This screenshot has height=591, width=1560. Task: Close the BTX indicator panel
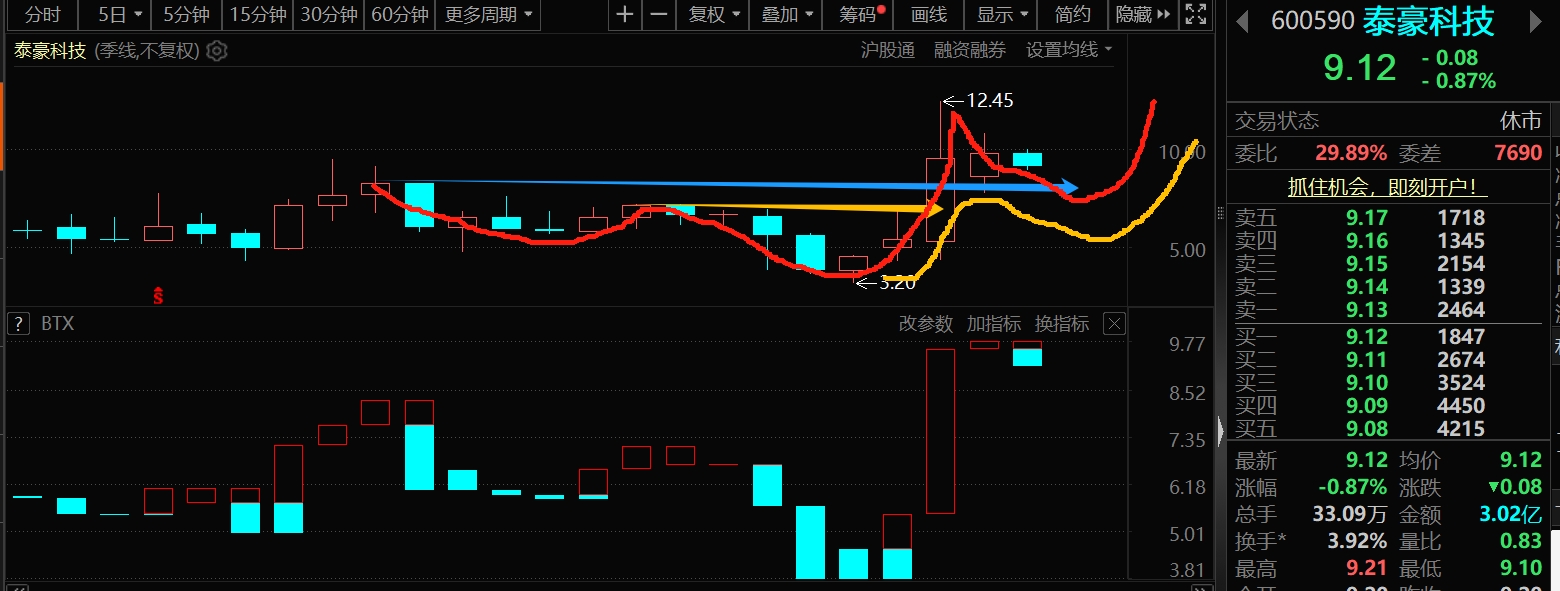click(1114, 323)
